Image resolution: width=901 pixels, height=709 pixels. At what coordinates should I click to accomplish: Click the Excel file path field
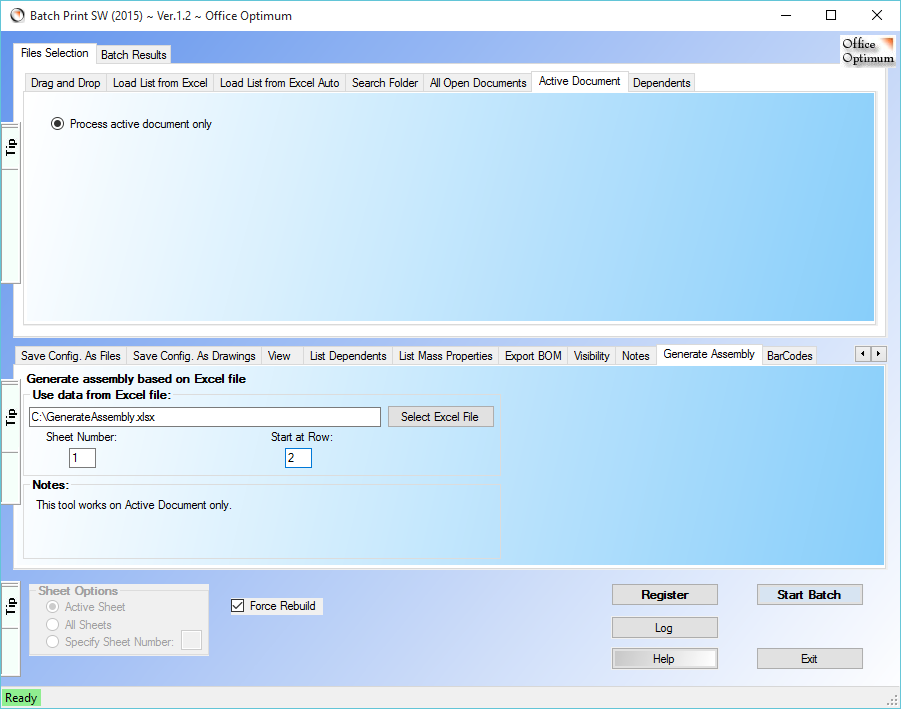coord(205,417)
